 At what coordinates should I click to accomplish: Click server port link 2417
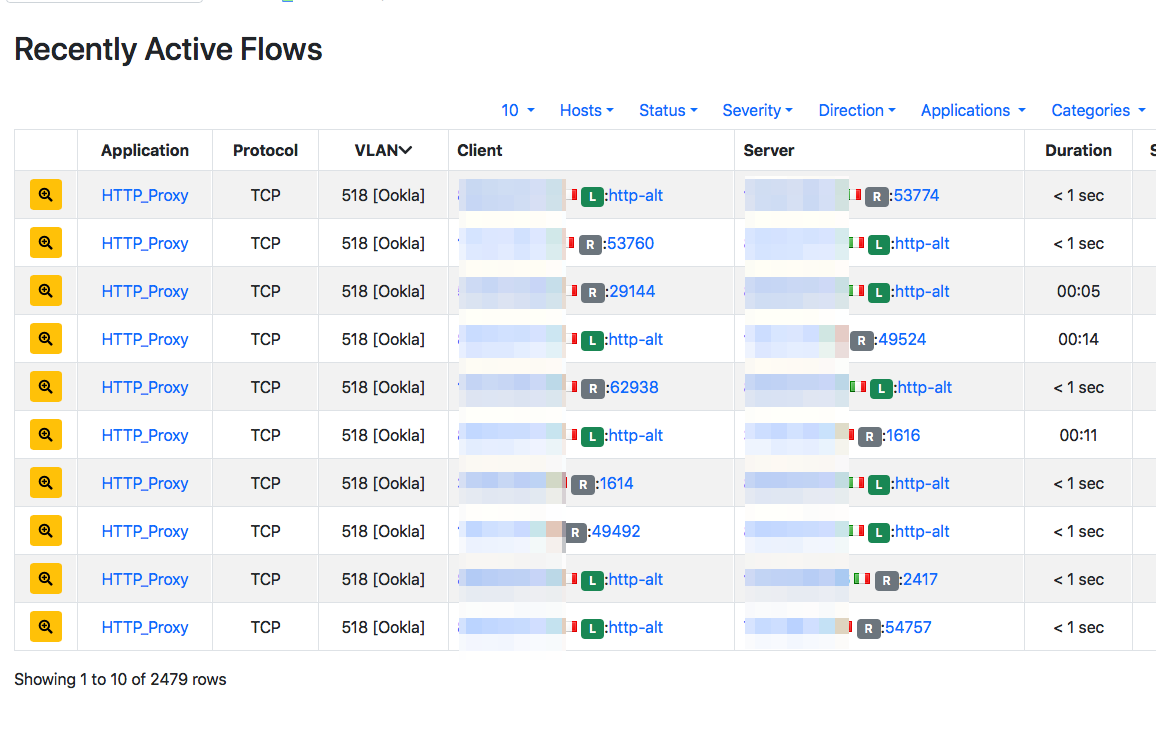point(920,579)
